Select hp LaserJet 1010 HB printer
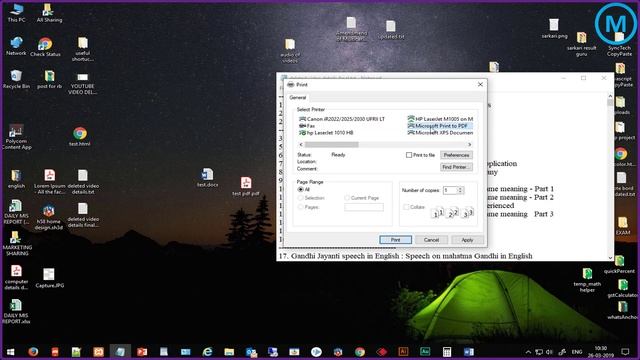This screenshot has height=360, width=640. point(326,133)
